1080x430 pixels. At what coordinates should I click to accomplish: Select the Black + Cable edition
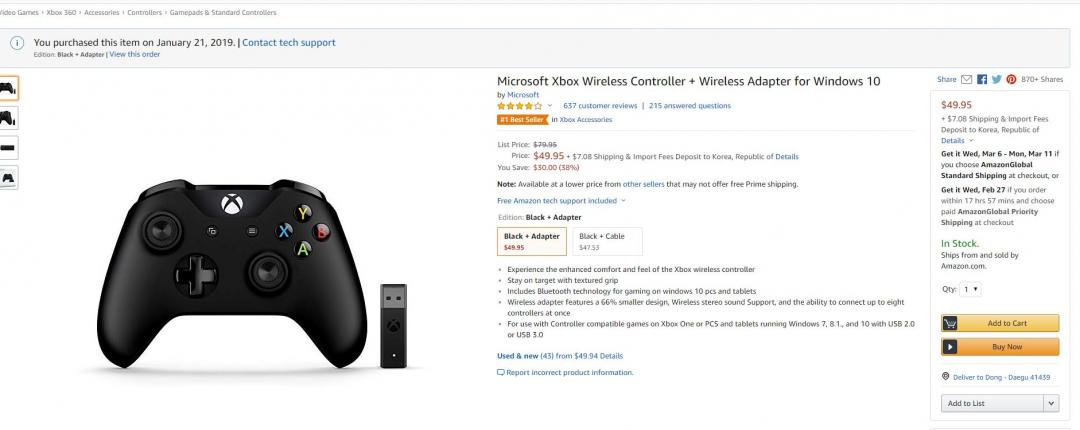[607, 241]
